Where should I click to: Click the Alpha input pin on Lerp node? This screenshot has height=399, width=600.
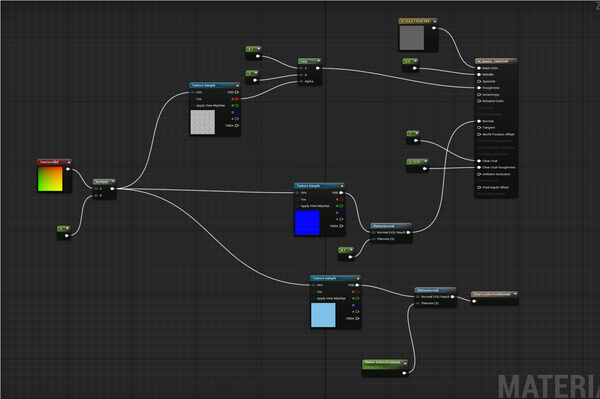[x=301, y=81]
